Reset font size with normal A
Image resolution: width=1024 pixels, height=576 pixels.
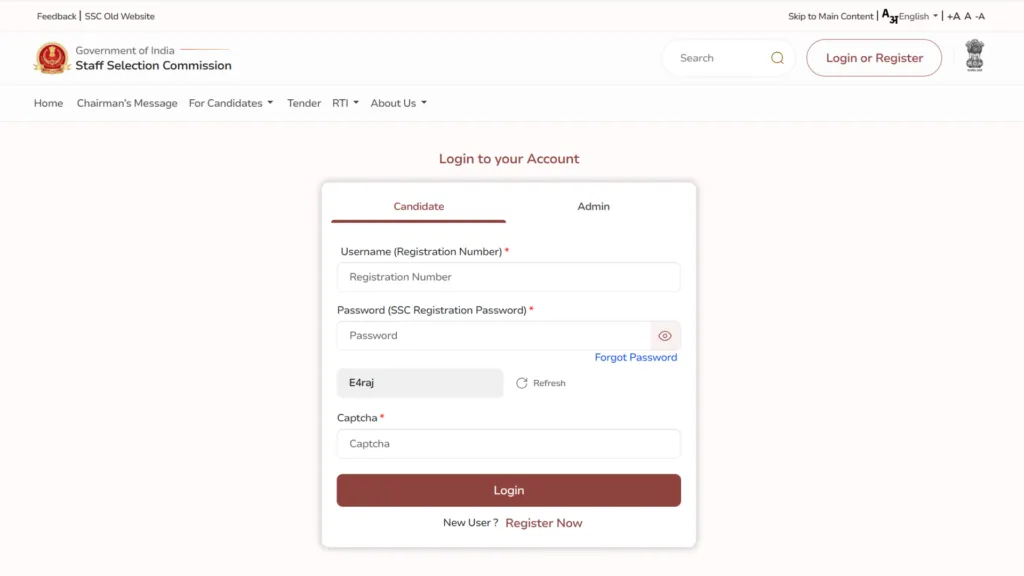[x=967, y=16]
